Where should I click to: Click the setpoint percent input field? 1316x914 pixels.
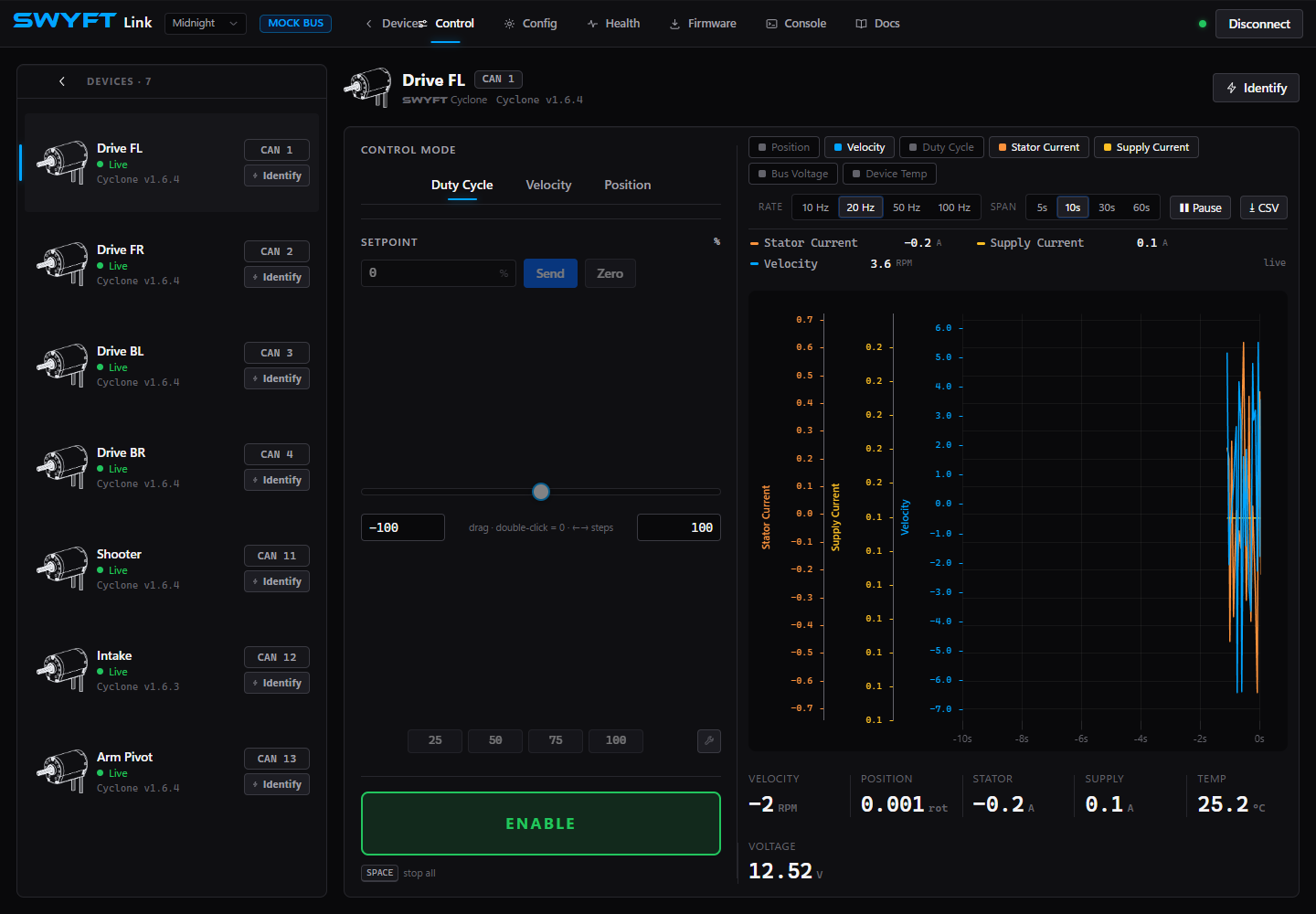(x=439, y=273)
